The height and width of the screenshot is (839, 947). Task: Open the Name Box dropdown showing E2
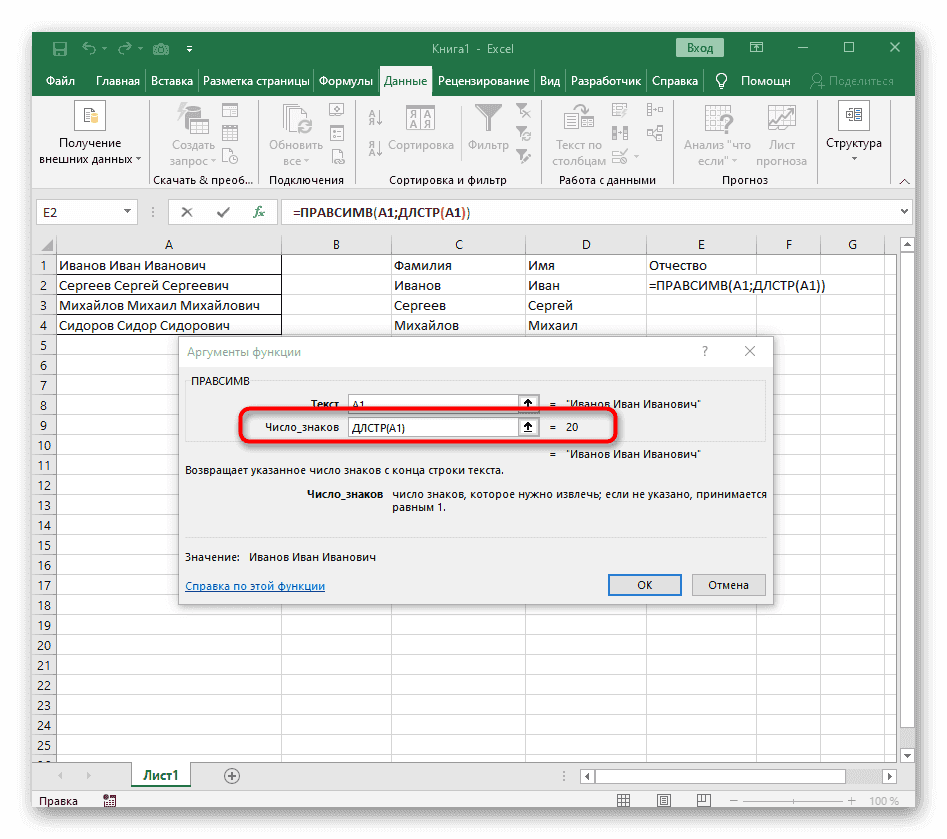click(x=127, y=211)
